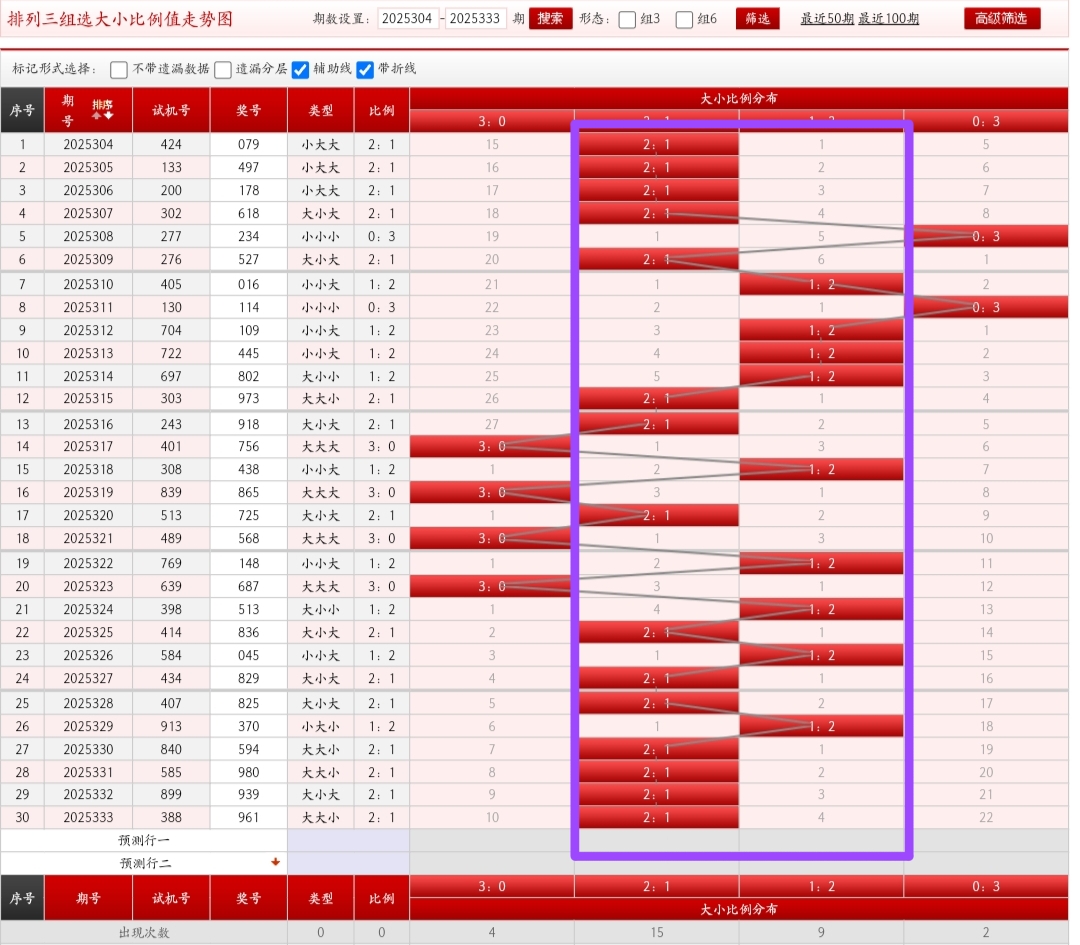
Task: Toggle the 组3 checkbox
Action: (x=627, y=19)
